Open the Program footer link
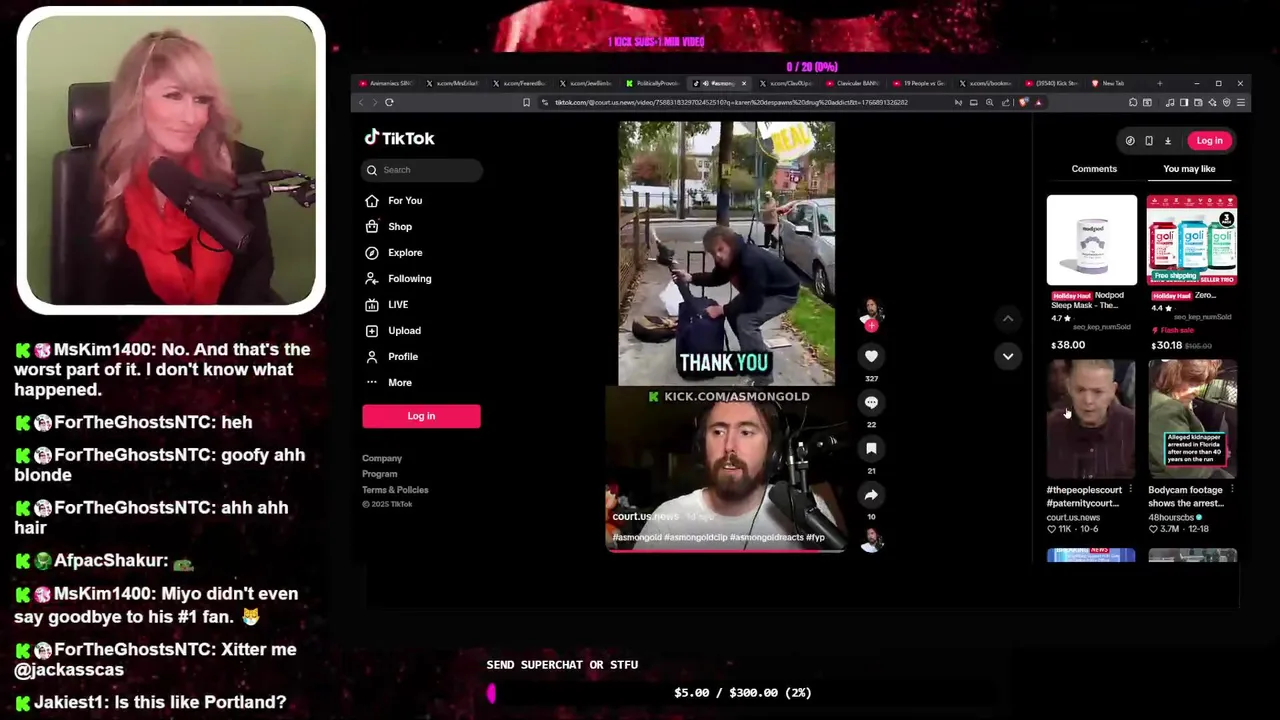The height and width of the screenshot is (720, 1280). 380,474
